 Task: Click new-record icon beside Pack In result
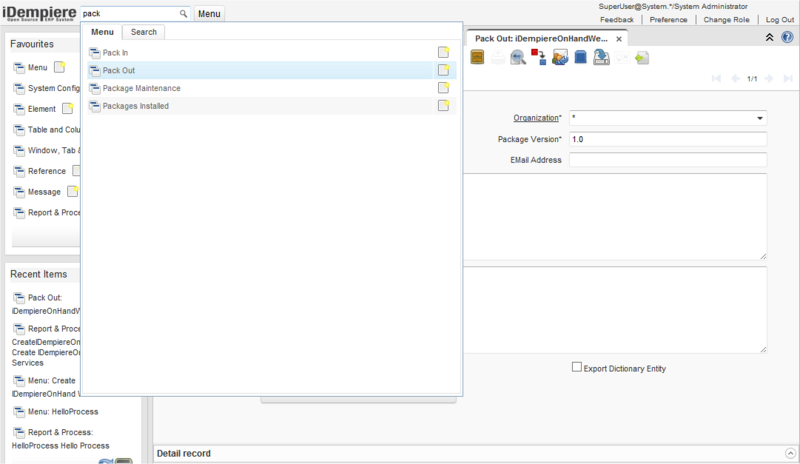444,52
